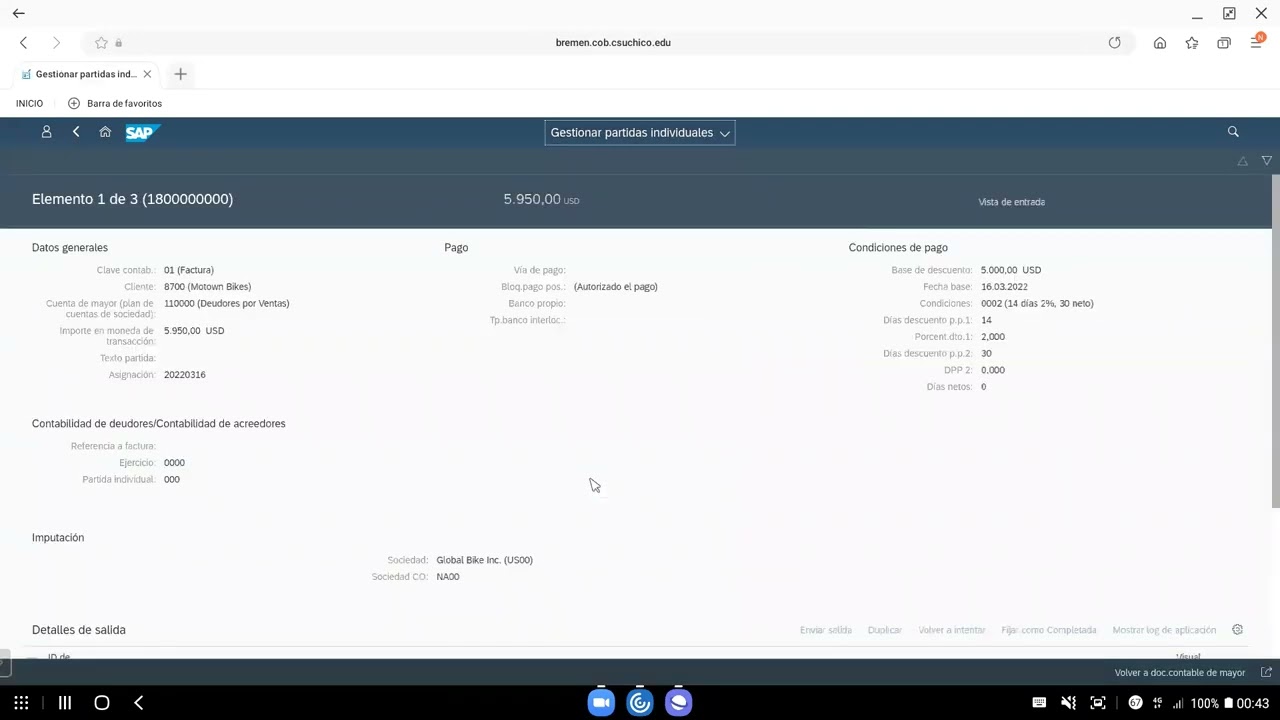Click client value 8700 (Motown Bikes)
Viewport: 1280px width, 720px height.
point(207,287)
